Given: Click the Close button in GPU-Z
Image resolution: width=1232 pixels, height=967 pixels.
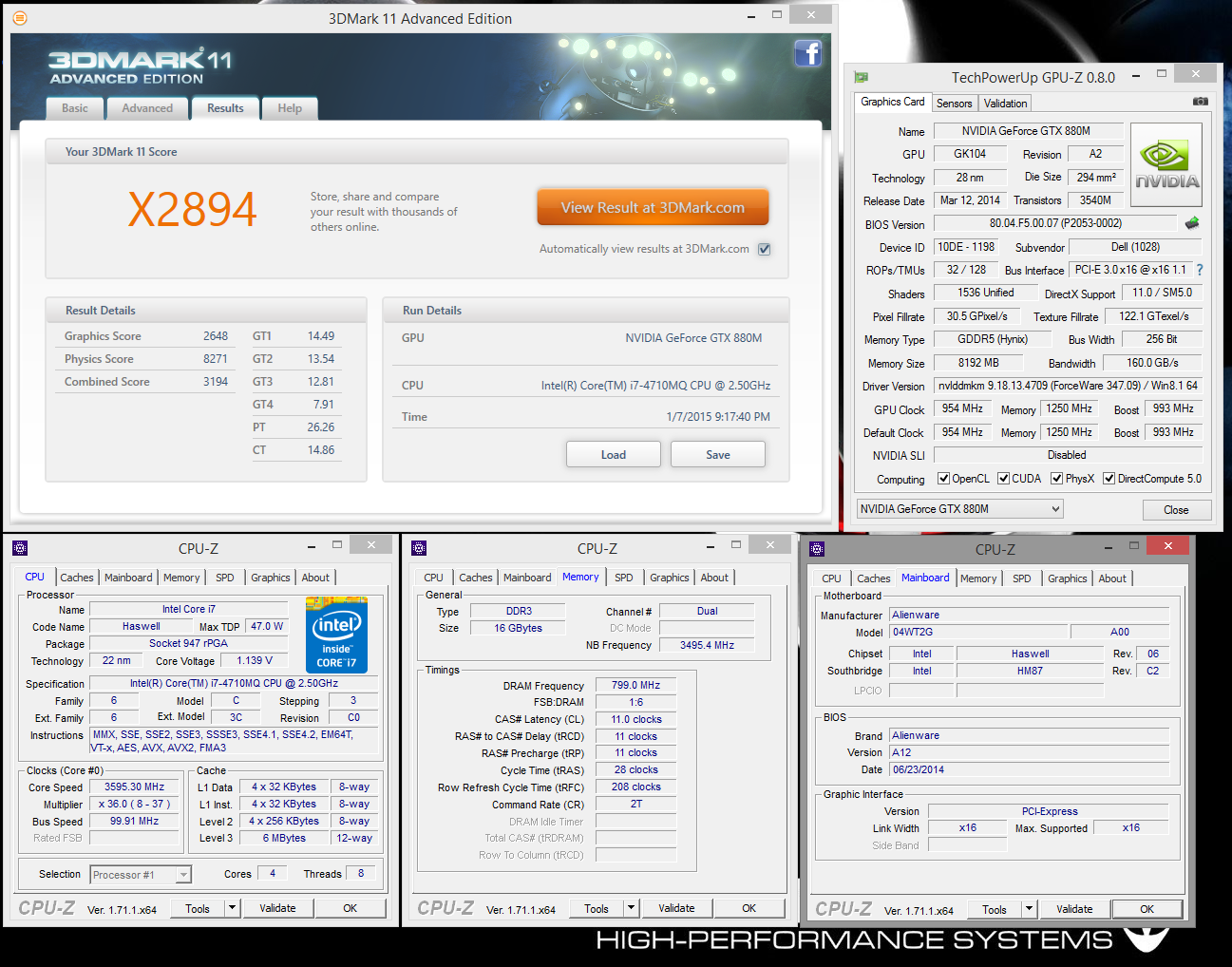Looking at the screenshot, I should click(x=1176, y=510).
